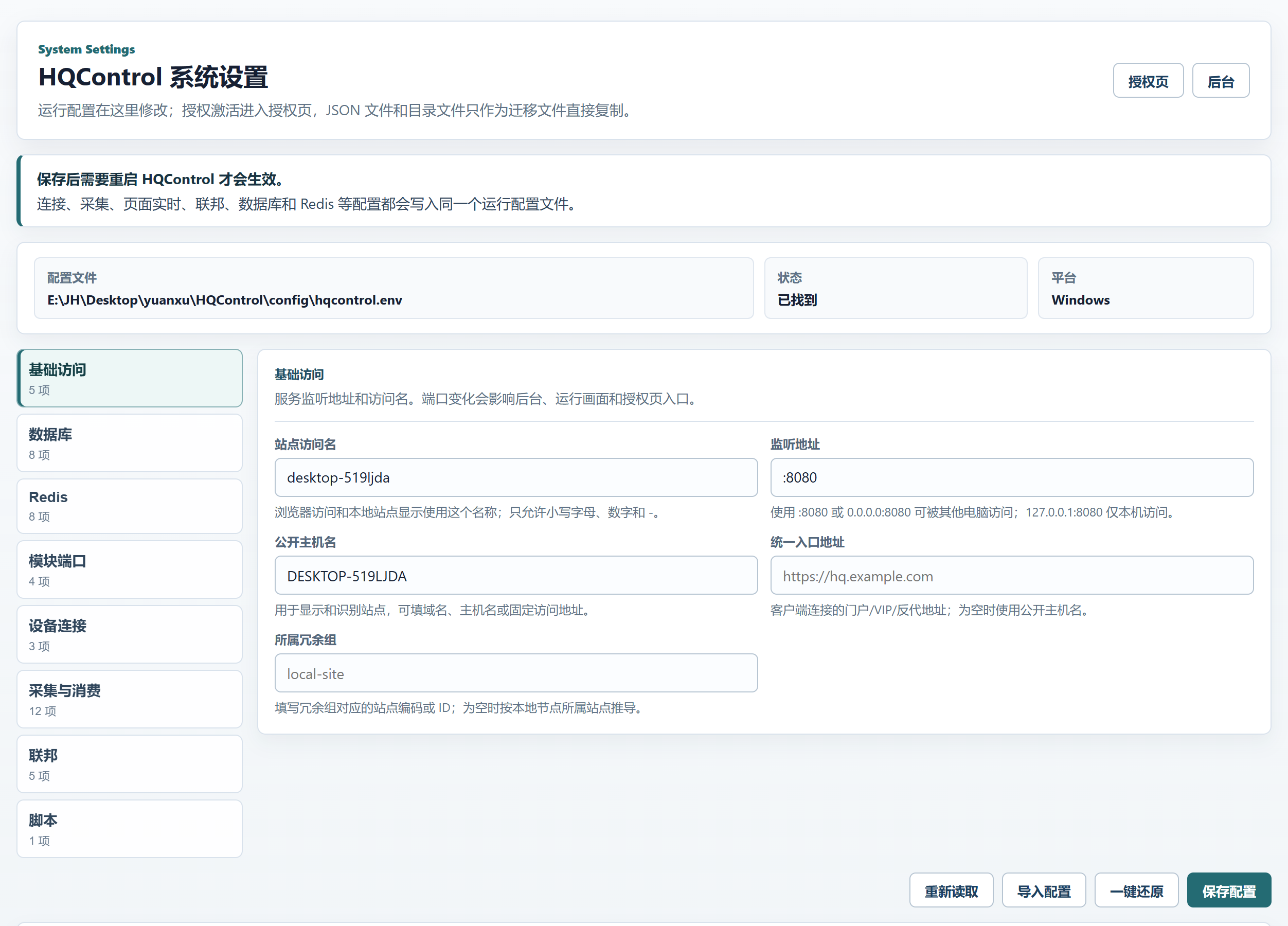The image size is (1288, 926).
Task: Click the 保存后需要重启 HQControl notice
Action: click(x=160, y=180)
